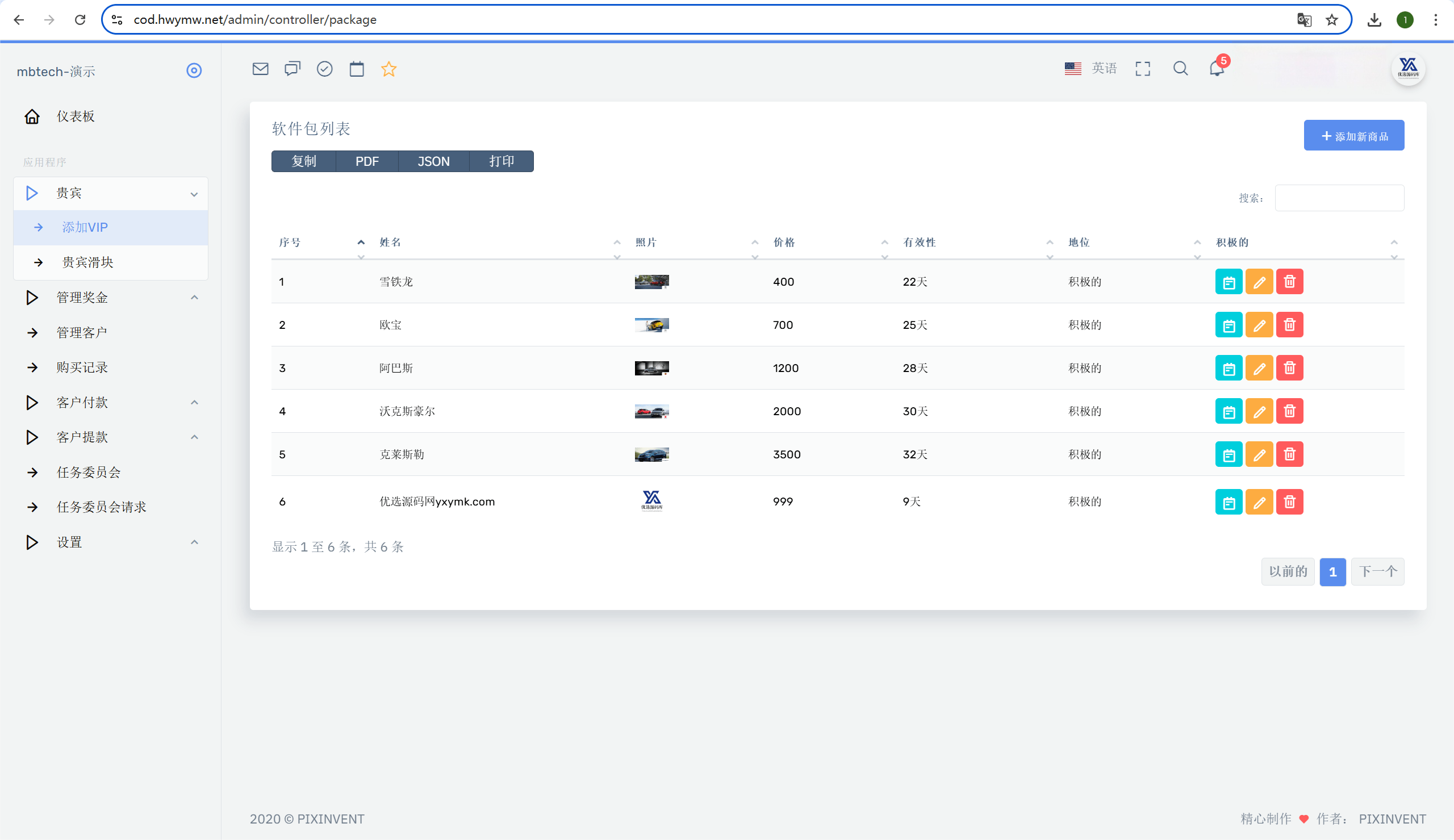
Task: Sort table by 价格 column
Action: [x=784, y=243]
